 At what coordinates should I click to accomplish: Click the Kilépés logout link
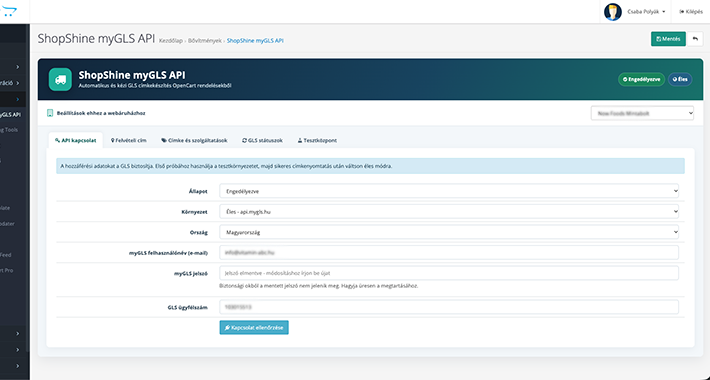click(x=691, y=12)
